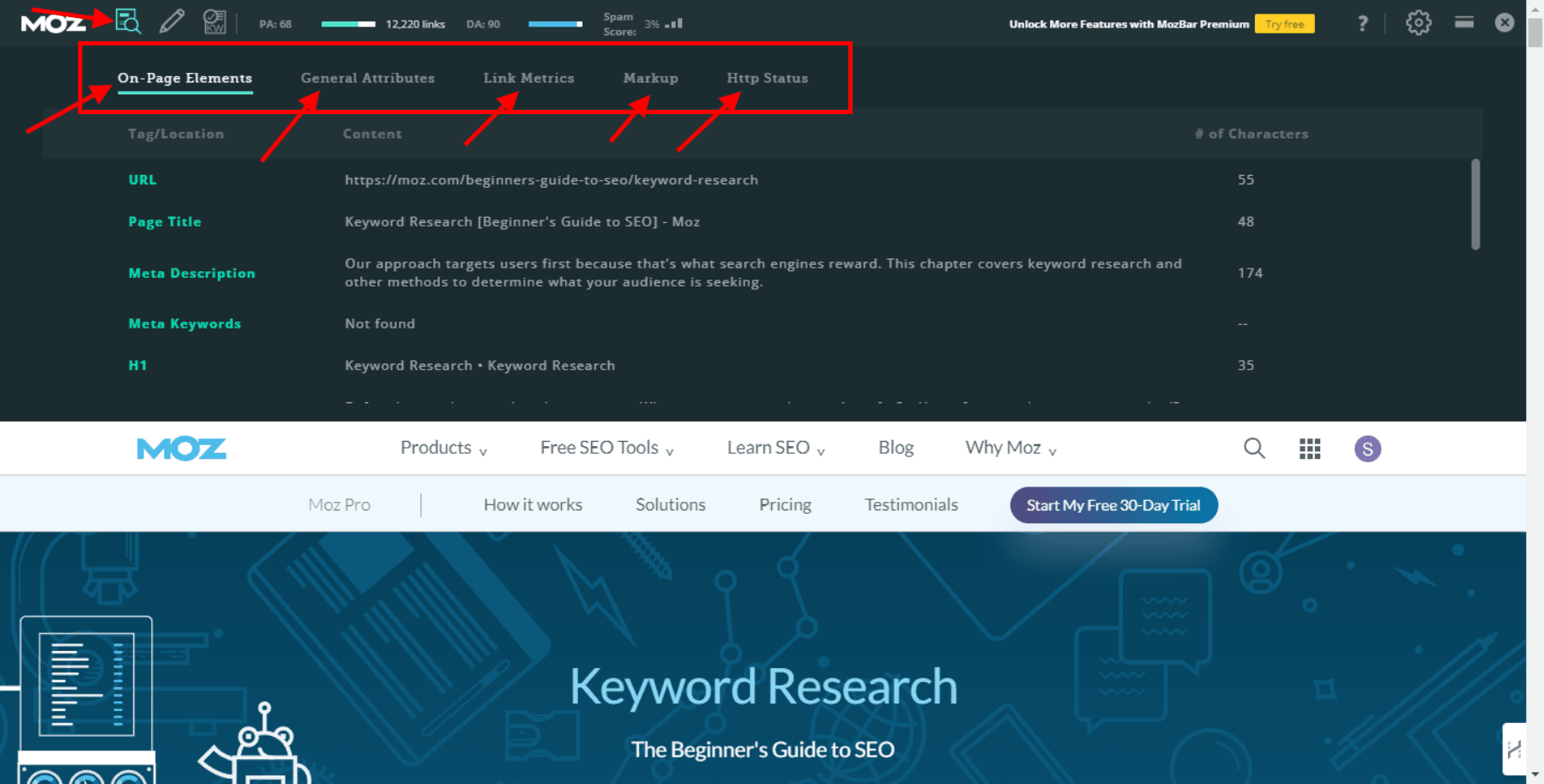Open the Moz apps grid icon
Image resolution: width=1544 pixels, height=784 pixels.
1310,449
